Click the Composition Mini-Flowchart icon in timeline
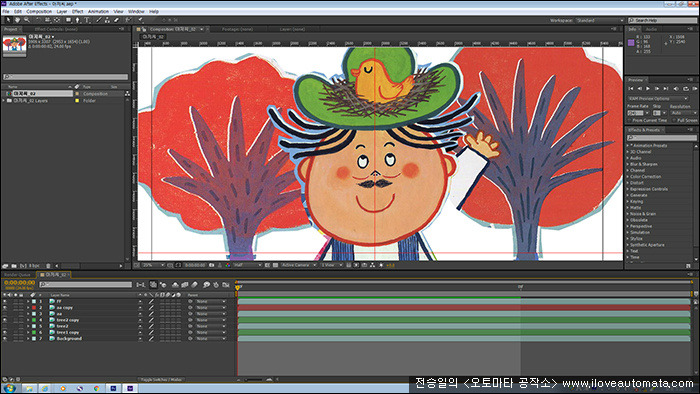Image resolution: width=700 pixels, height=394 pixels. coord(141,284)
